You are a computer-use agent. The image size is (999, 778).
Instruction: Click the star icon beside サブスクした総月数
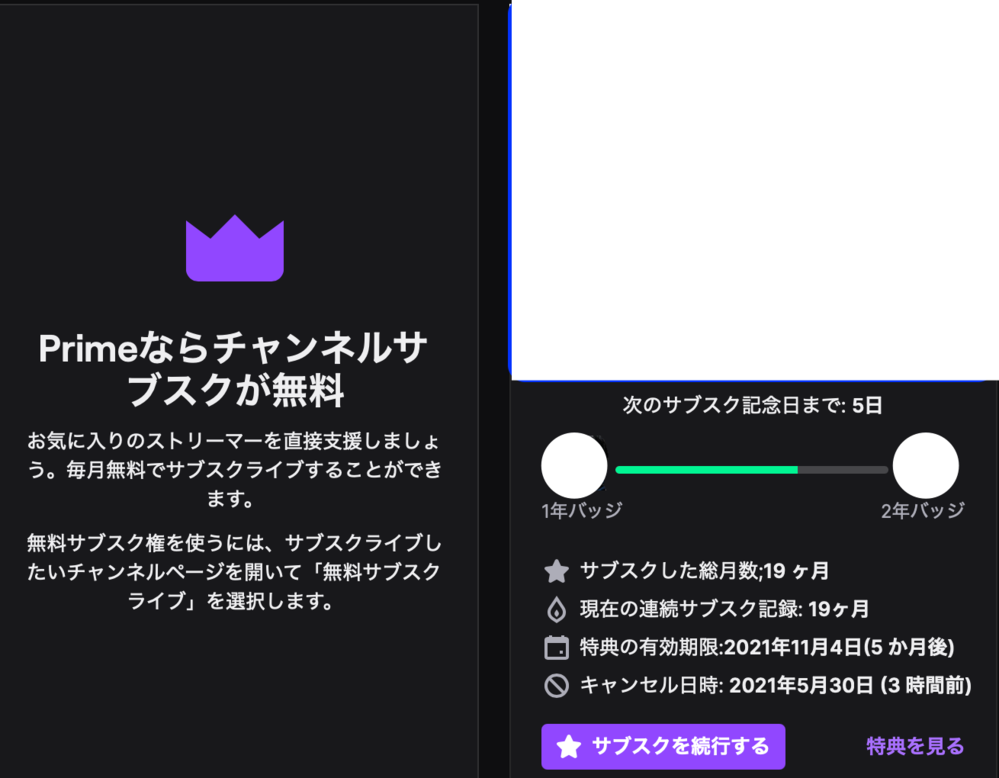click(x=556, y=571)
